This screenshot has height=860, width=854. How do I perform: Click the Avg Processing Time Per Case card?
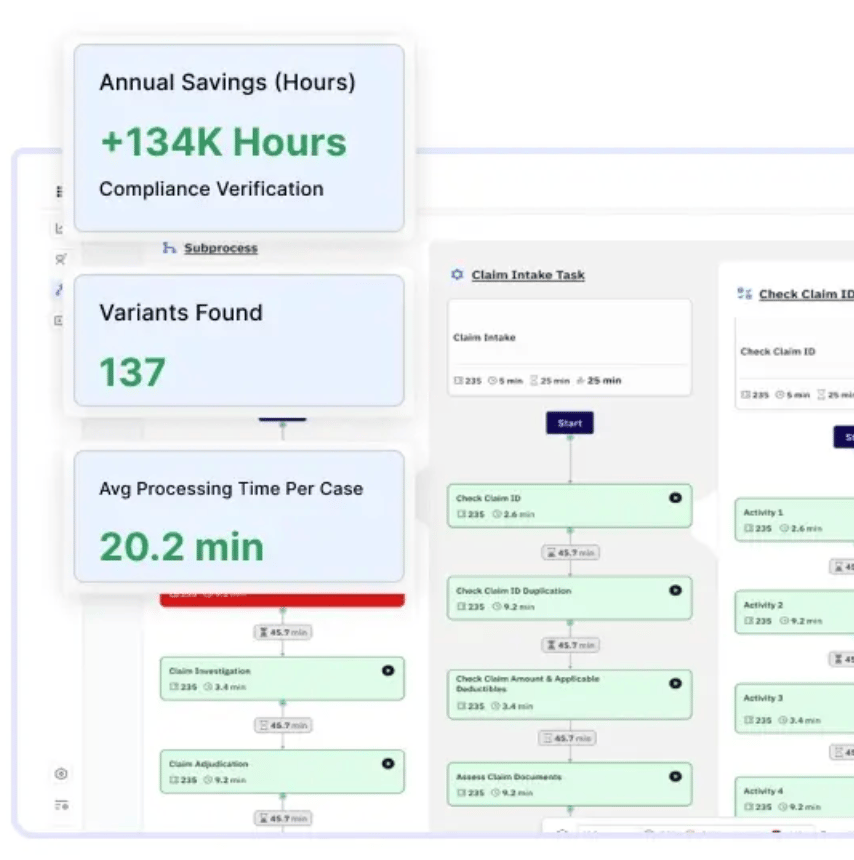pos(239,516)
